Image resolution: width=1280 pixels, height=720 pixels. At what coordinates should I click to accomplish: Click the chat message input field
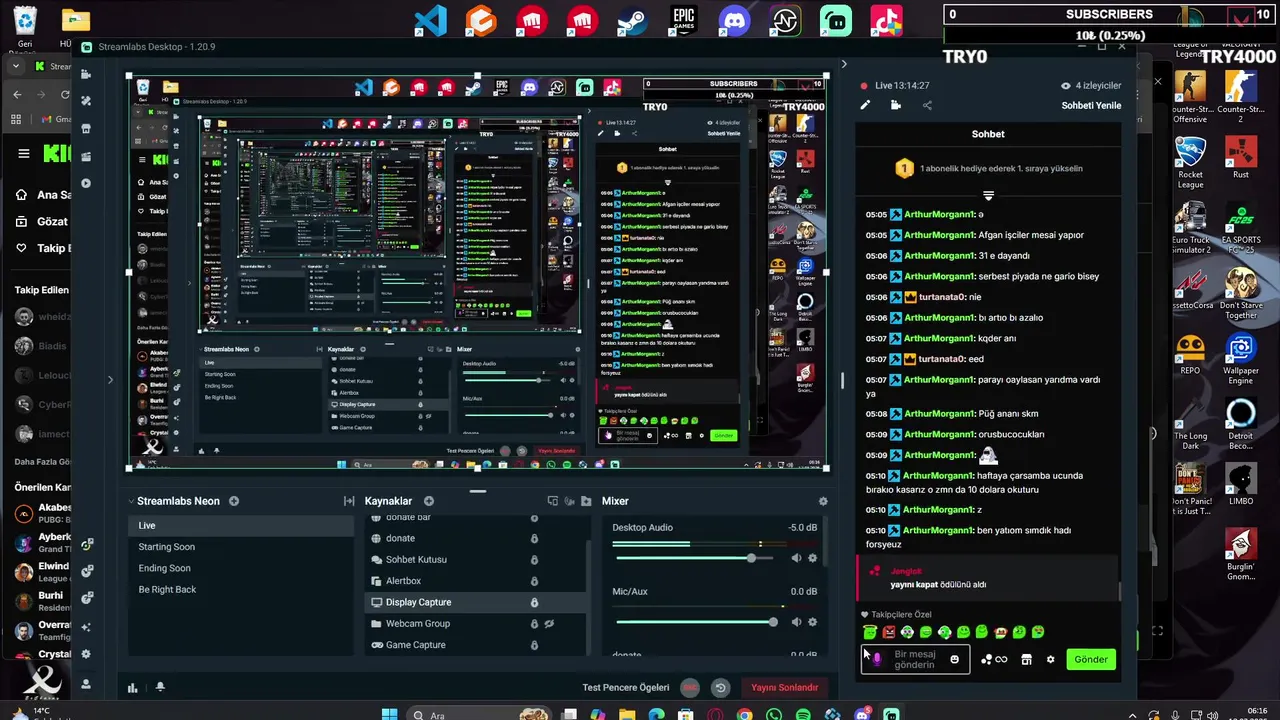[x=915, y=659]
